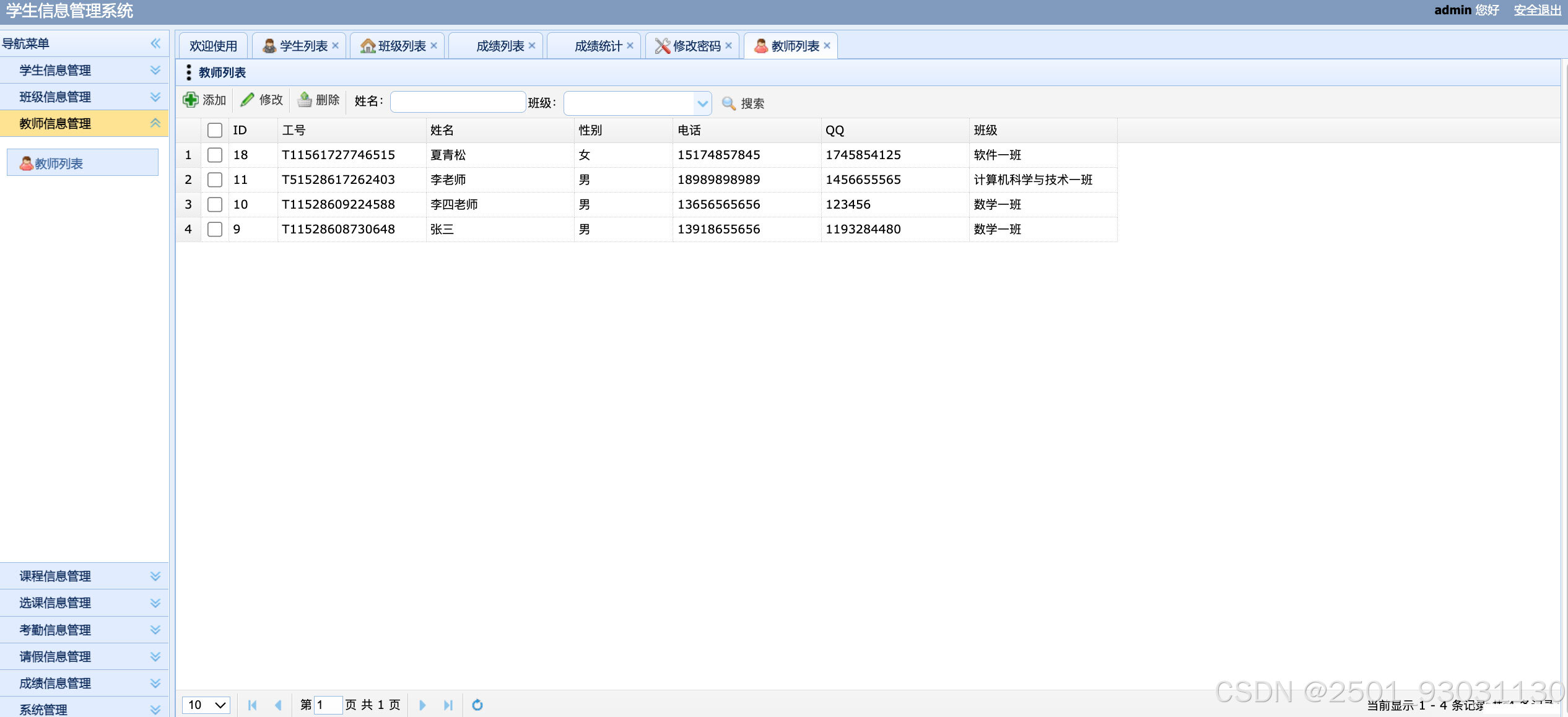The width and height of the screenshot is (1568, 717).
Task: Click the page number input box
Action: [x=328, y=705]
